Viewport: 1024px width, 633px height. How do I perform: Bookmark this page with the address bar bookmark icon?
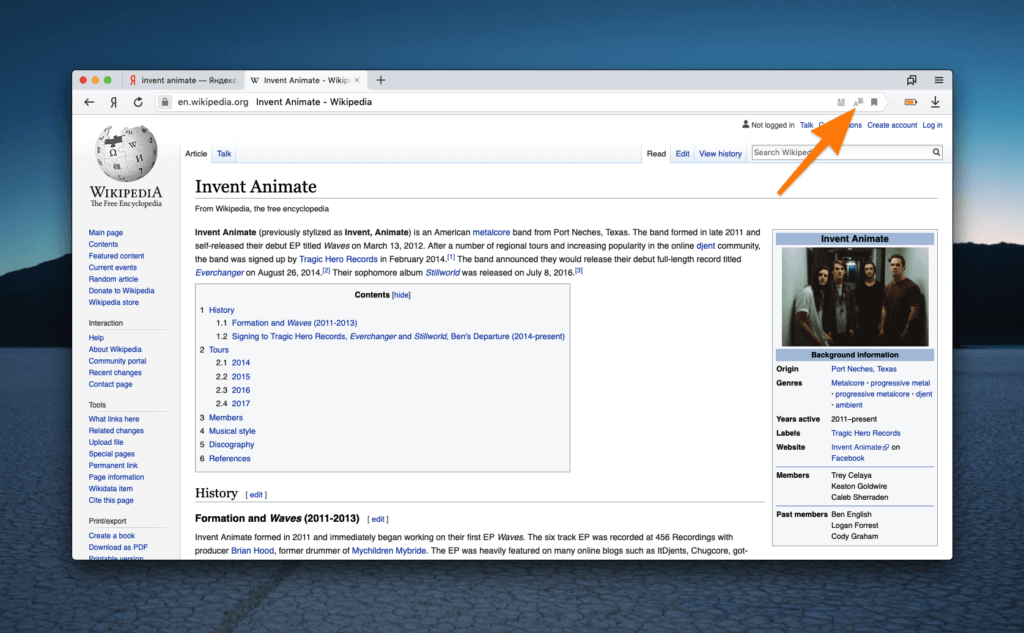874,102
